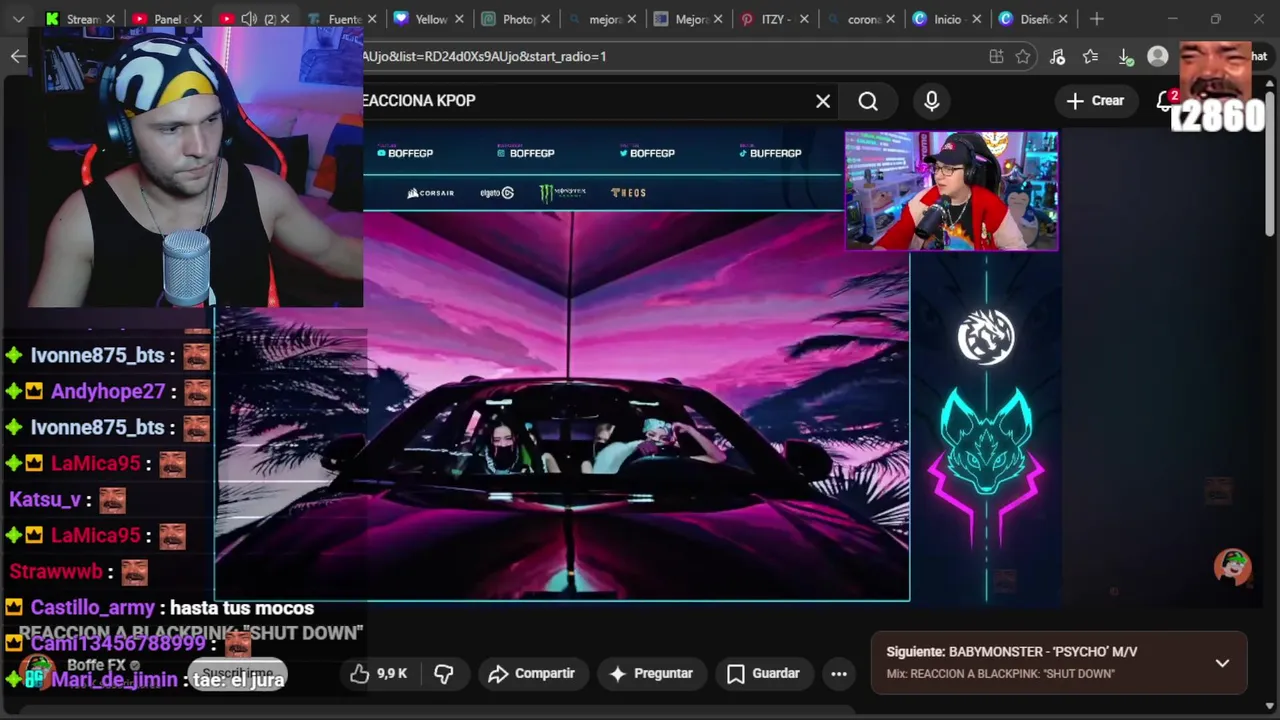1280x720 pixels.
Task: Click the chat username Andyhope27
Action: tap(108, 391)
